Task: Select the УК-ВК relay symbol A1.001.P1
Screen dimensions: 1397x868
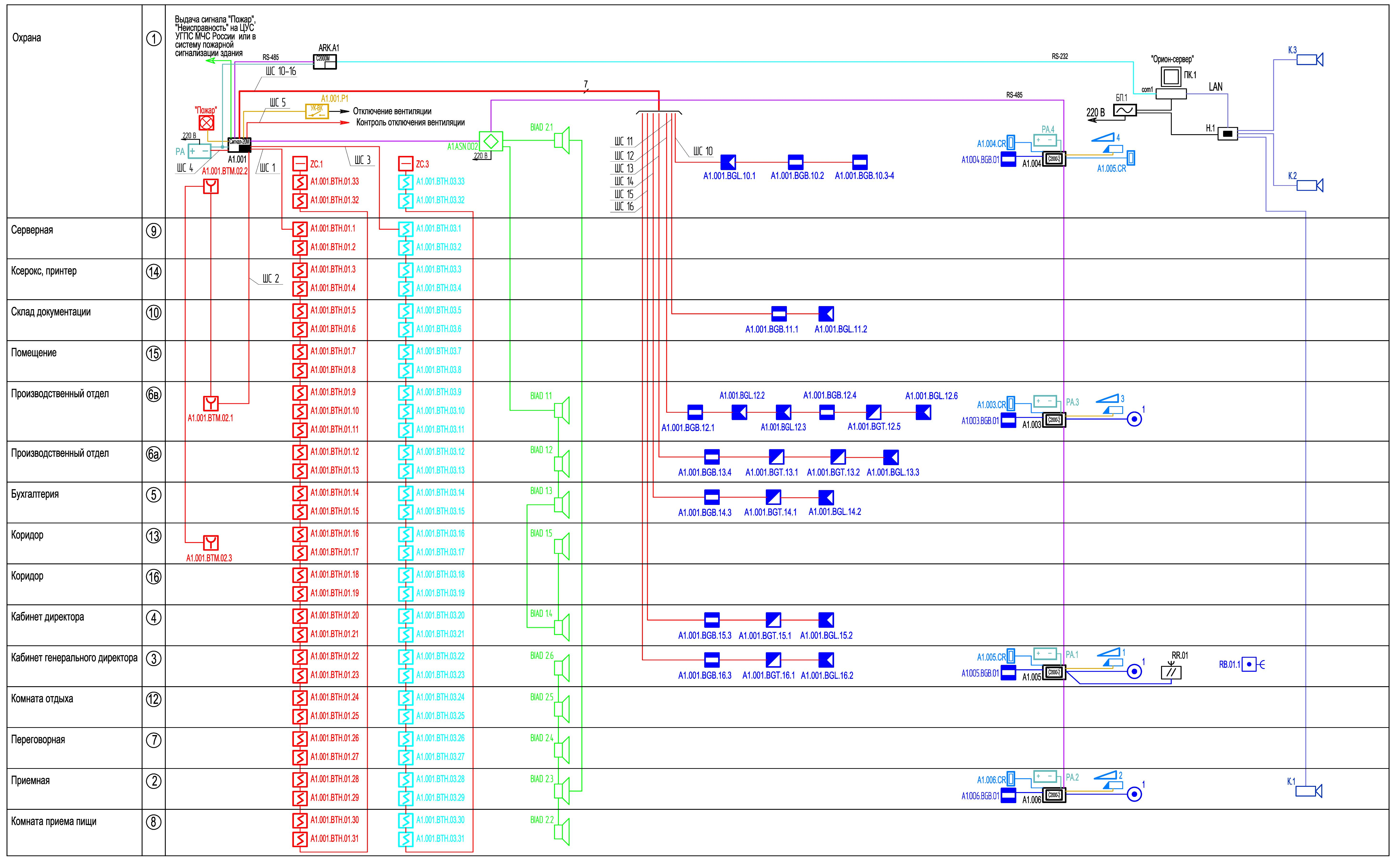Action: tap(317, 111)
